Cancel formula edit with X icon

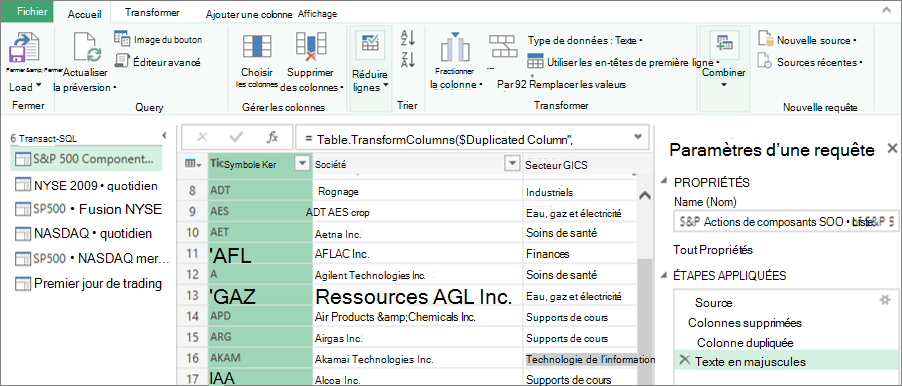pos(202,137)
